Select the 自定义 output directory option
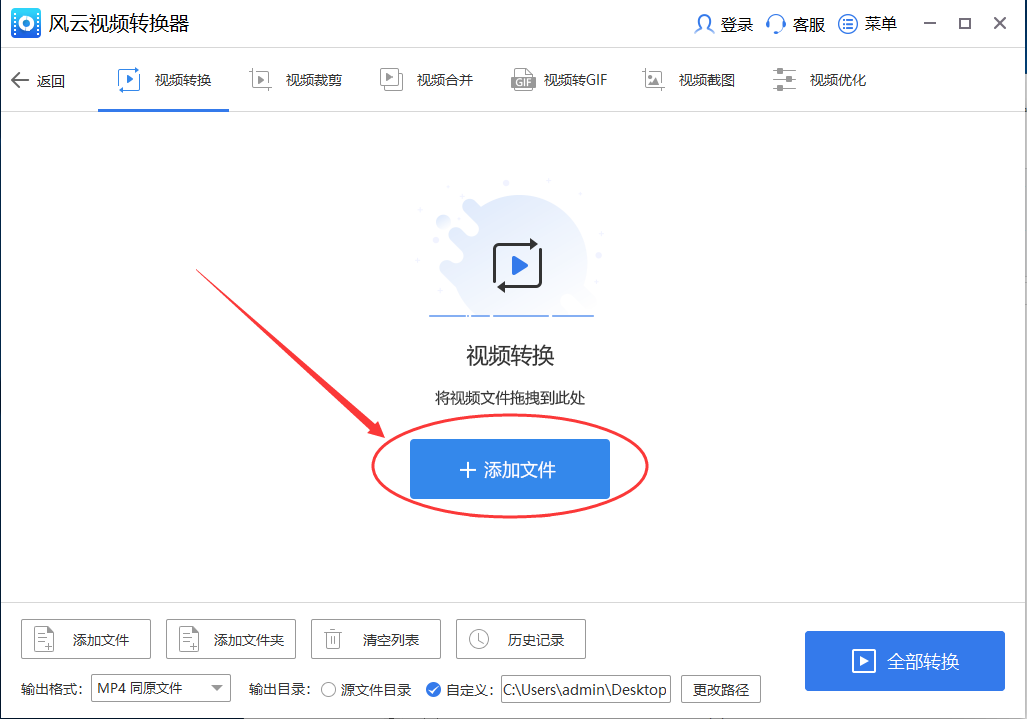This screenshot has height=719, width=1027. pyautogui.click(x=433, y=690)
